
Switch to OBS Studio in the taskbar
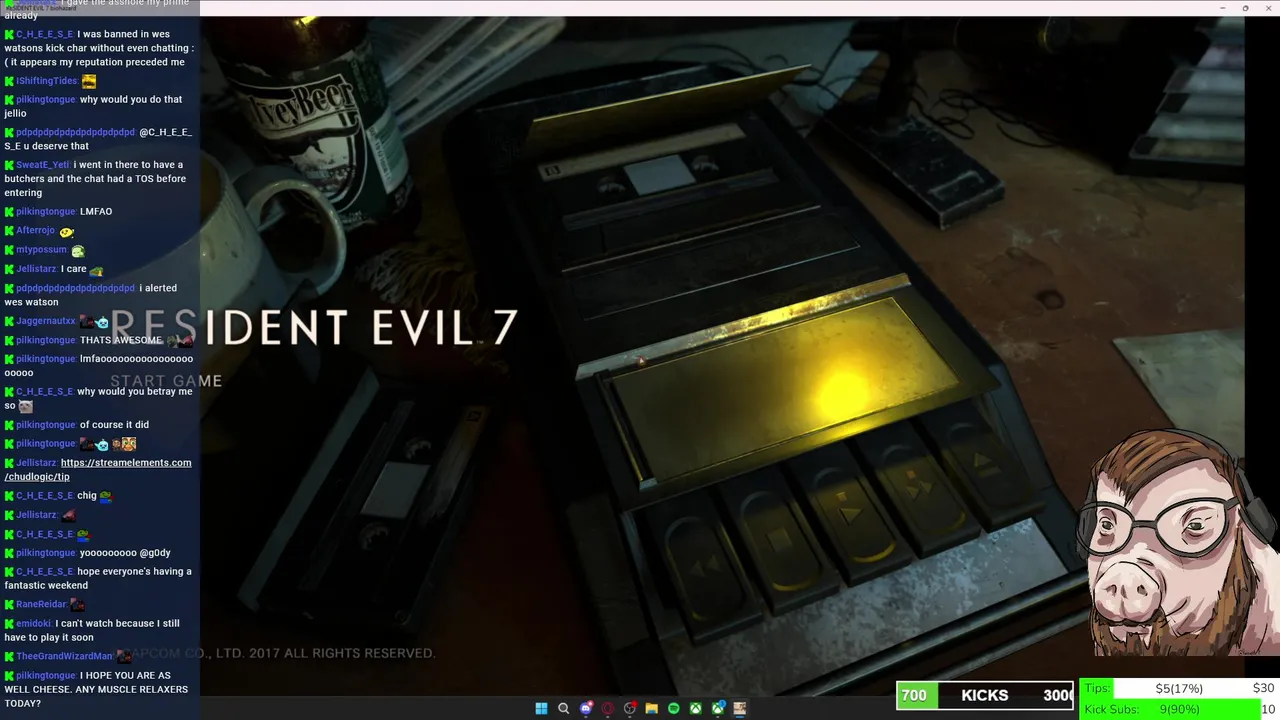630,708
